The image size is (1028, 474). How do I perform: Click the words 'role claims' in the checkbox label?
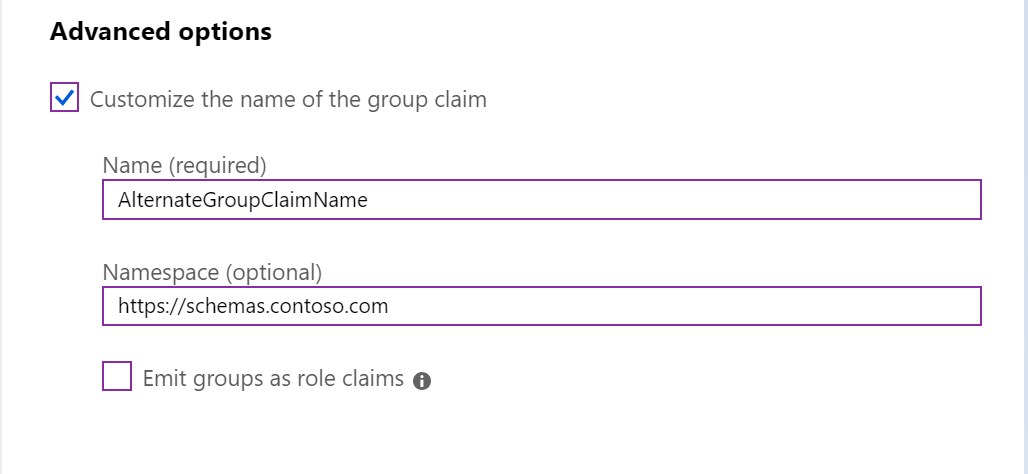tap(353, 378)
